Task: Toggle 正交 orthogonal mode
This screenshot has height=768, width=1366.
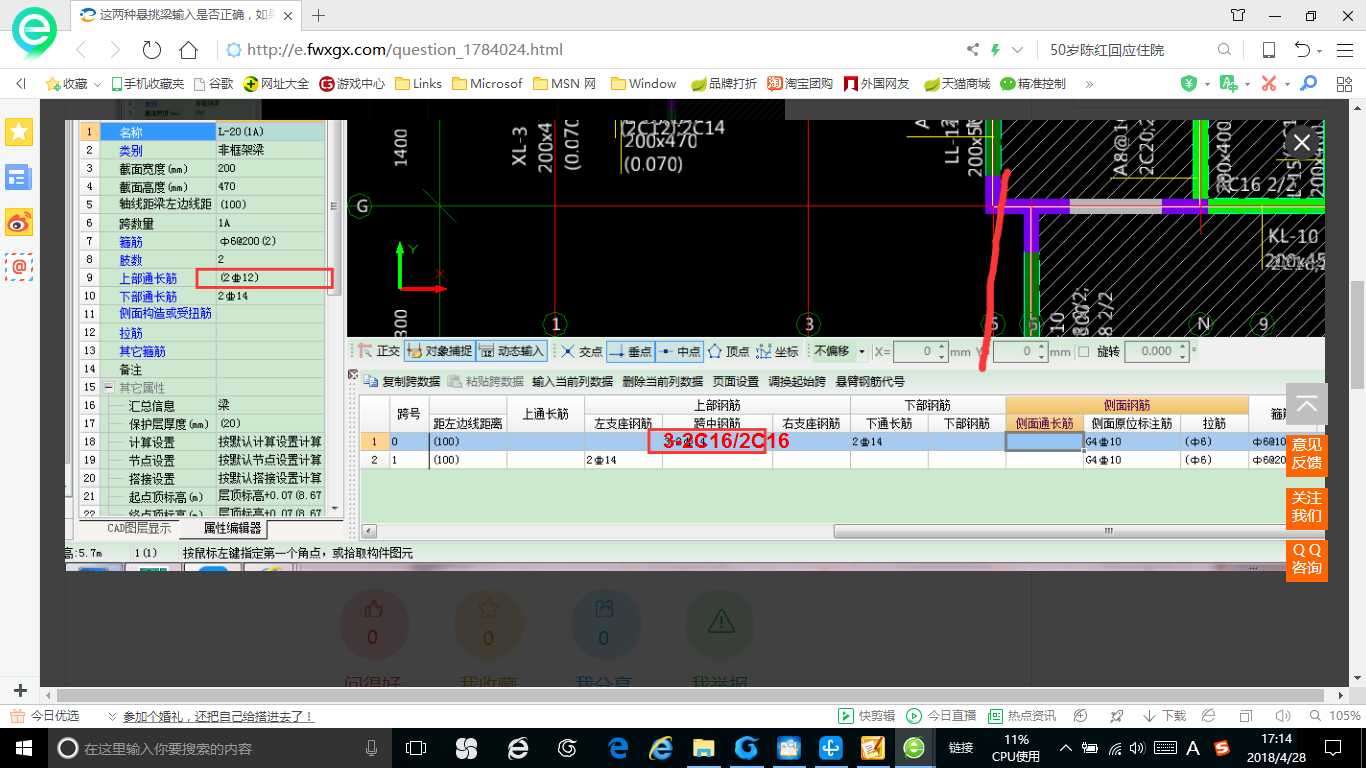Action: pyautogui.click(x=379, y=351)
